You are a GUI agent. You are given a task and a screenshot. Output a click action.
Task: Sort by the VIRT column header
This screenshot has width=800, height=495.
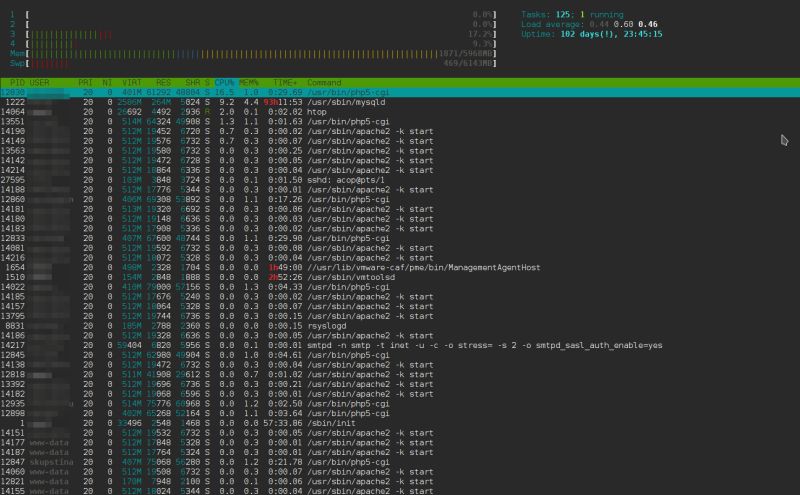132,83
